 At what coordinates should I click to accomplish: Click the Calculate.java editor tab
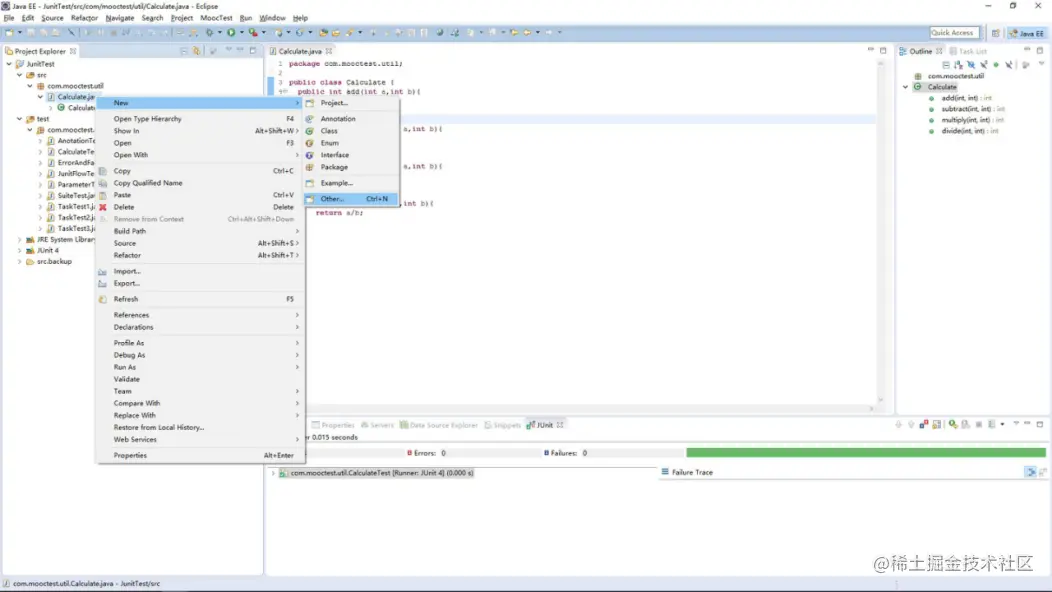coord(301,51)
